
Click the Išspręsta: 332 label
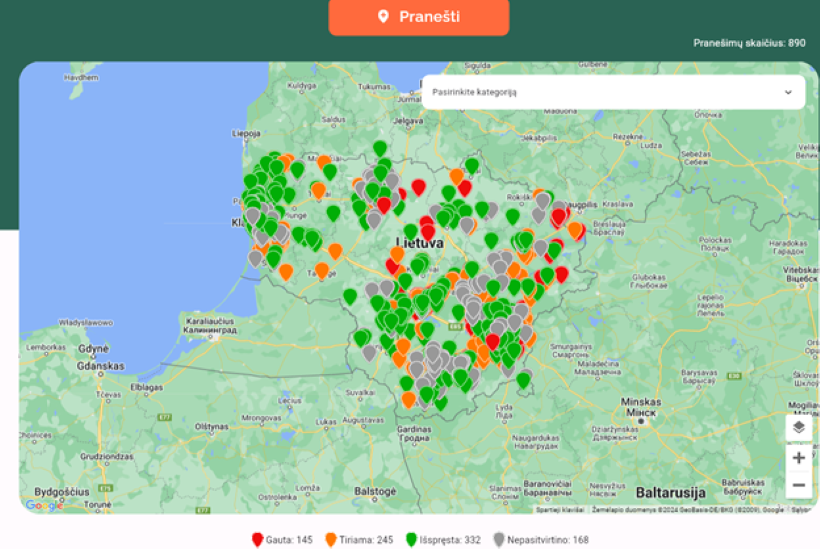[450, 540]
